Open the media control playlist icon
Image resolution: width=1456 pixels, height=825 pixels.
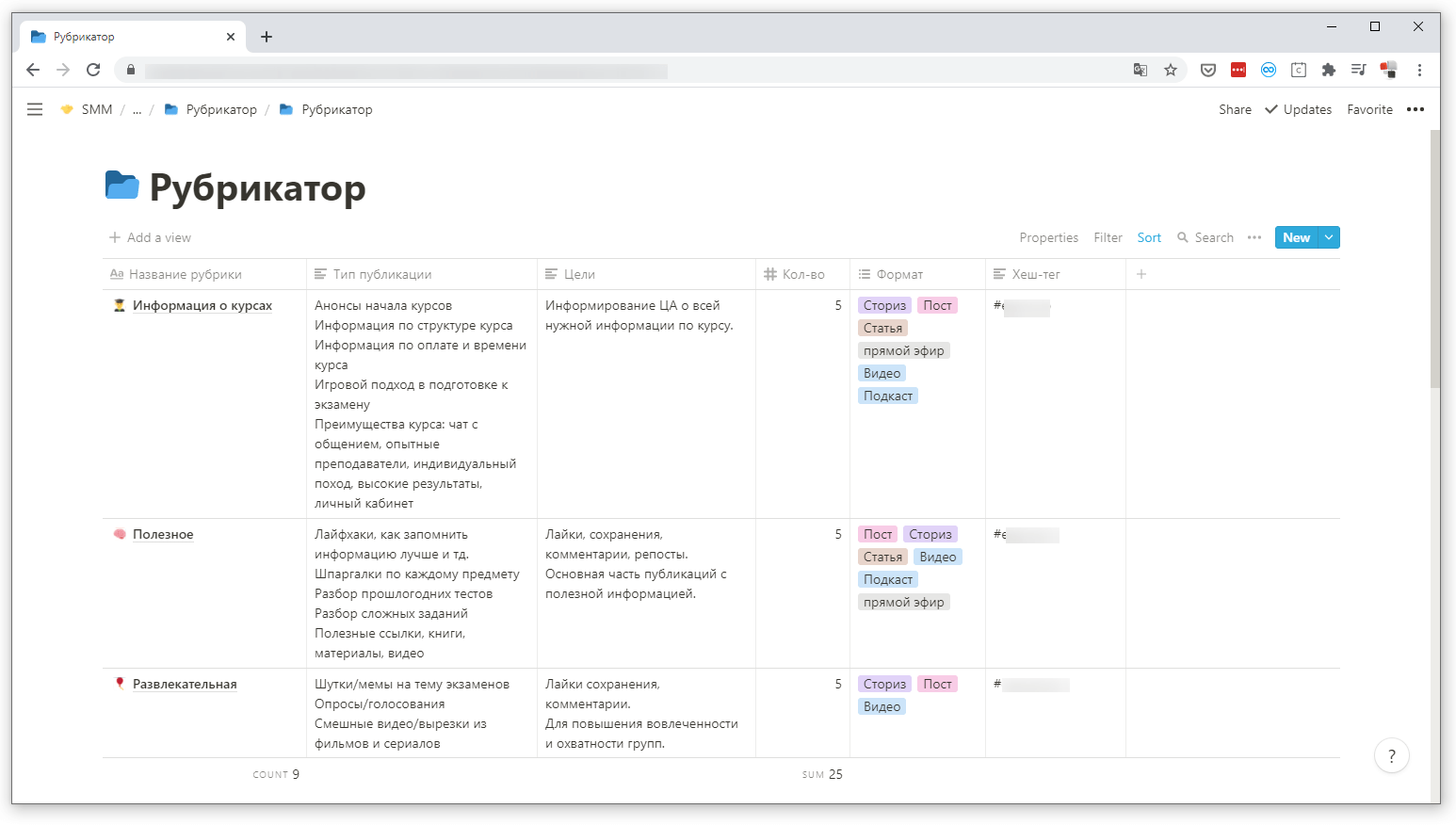click(x=1358, y=70)
